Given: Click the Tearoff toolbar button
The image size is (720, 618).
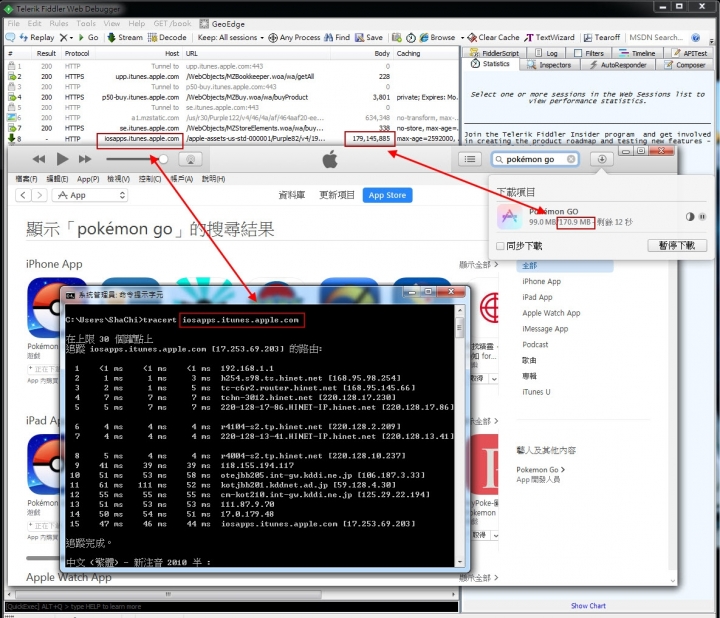Looking at the screenshot, I should [x=602, y=37].
